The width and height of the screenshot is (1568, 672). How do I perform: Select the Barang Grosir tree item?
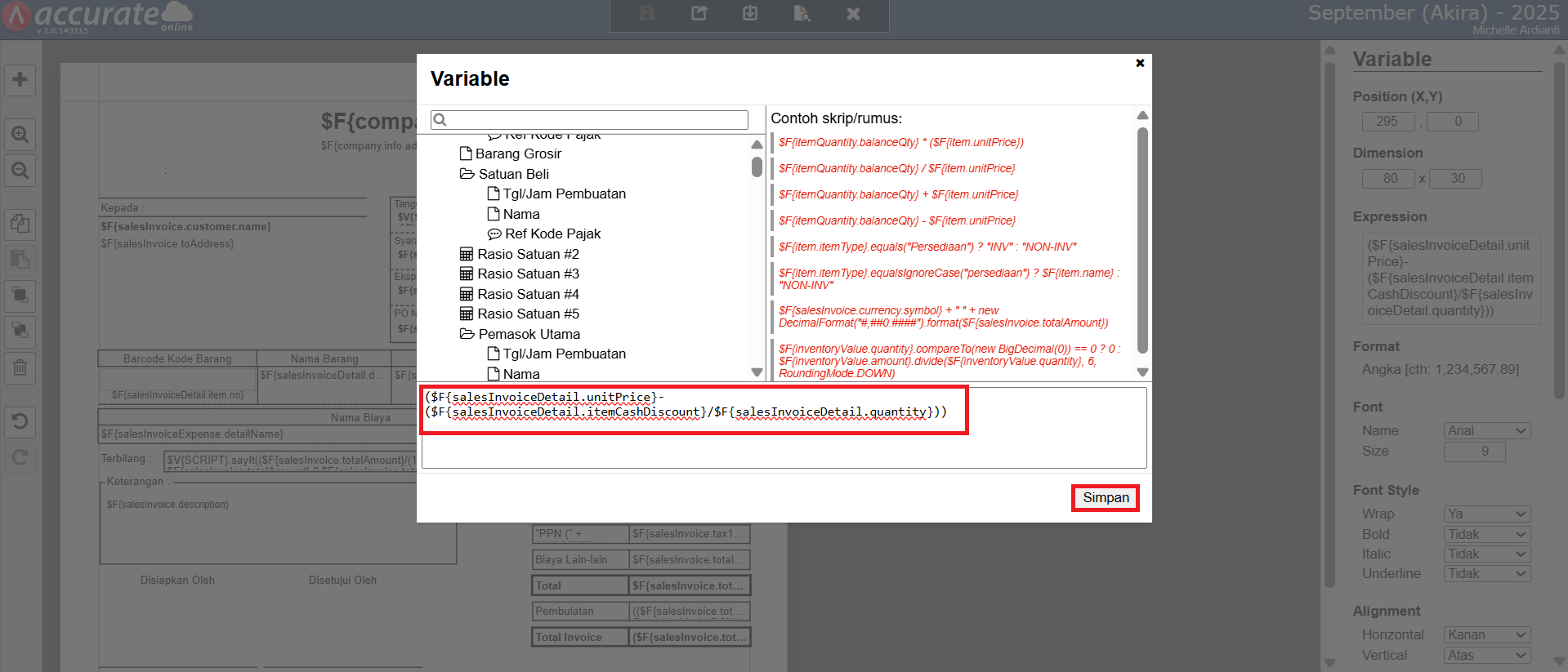coord(518,154)
